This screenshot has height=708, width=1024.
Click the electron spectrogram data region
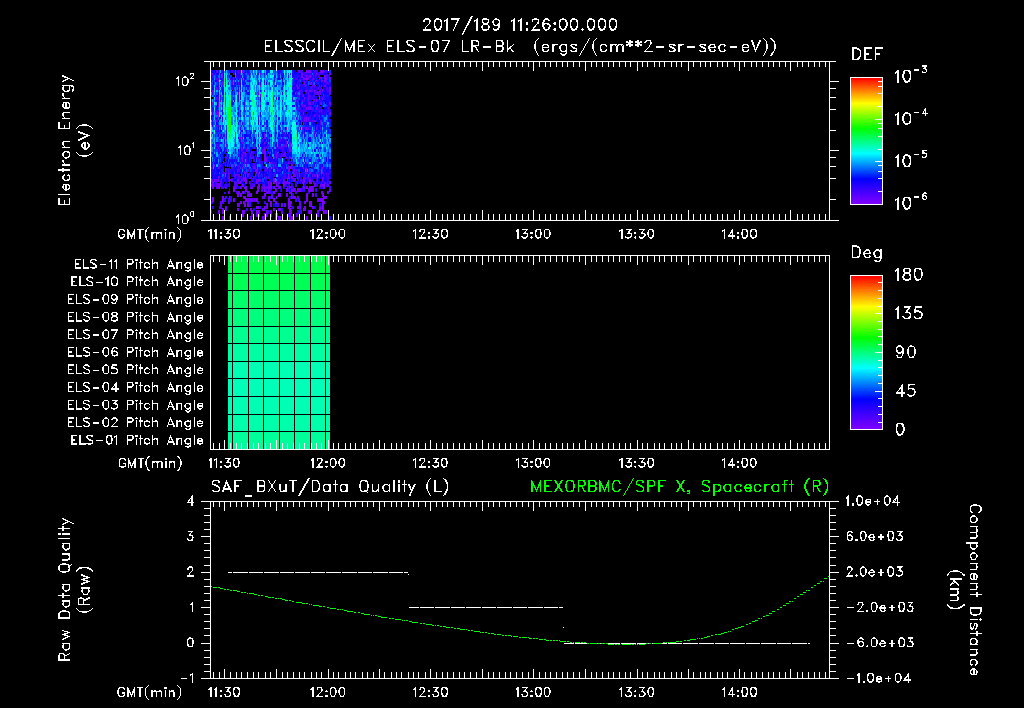[x=271, y=144]
